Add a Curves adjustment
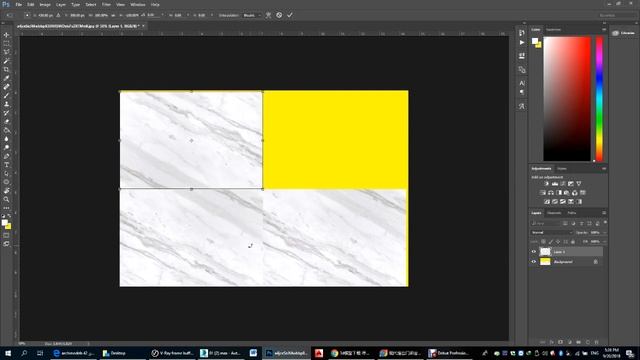 563,184
